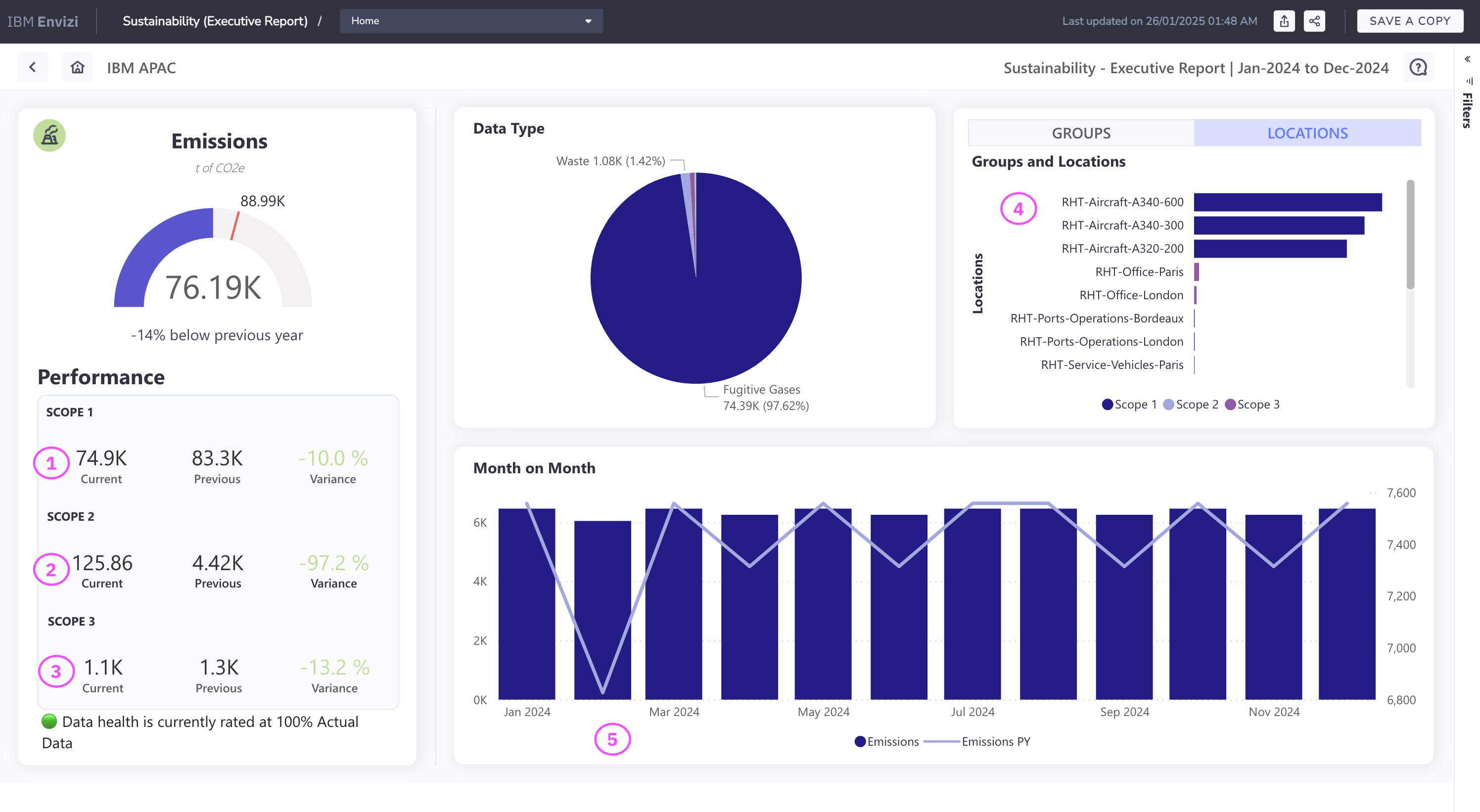1480x812 pixels.
Task: Click the green emissions factory icon
Action: point(49,135)
